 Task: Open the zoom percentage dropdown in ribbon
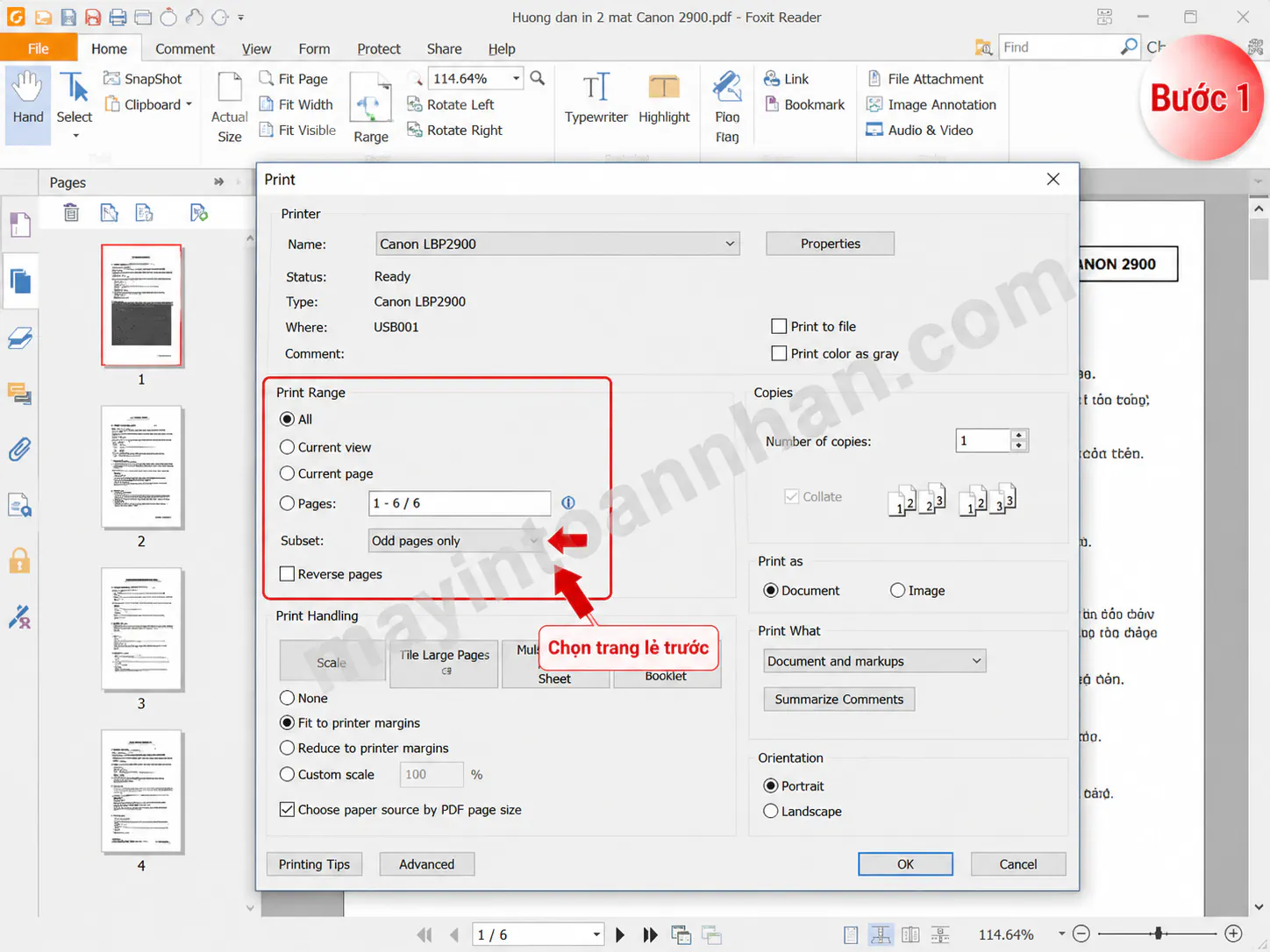pyautogui.click(x=516, y=79)
